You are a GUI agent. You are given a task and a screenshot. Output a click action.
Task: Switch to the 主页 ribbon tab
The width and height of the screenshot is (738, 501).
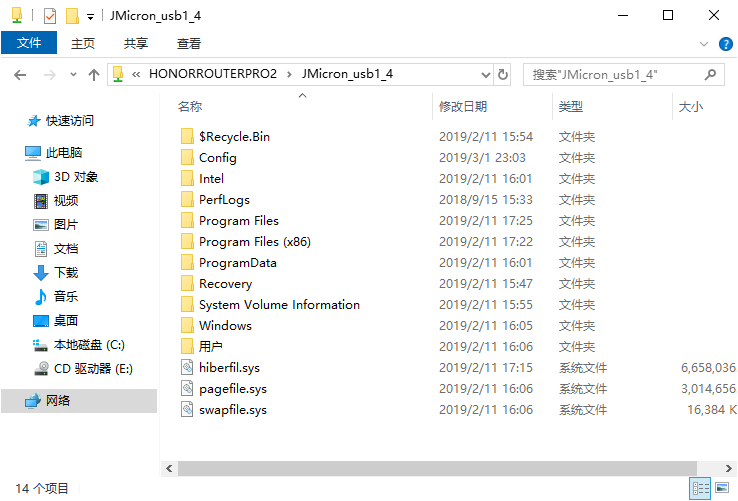click(x=83, y=43)
